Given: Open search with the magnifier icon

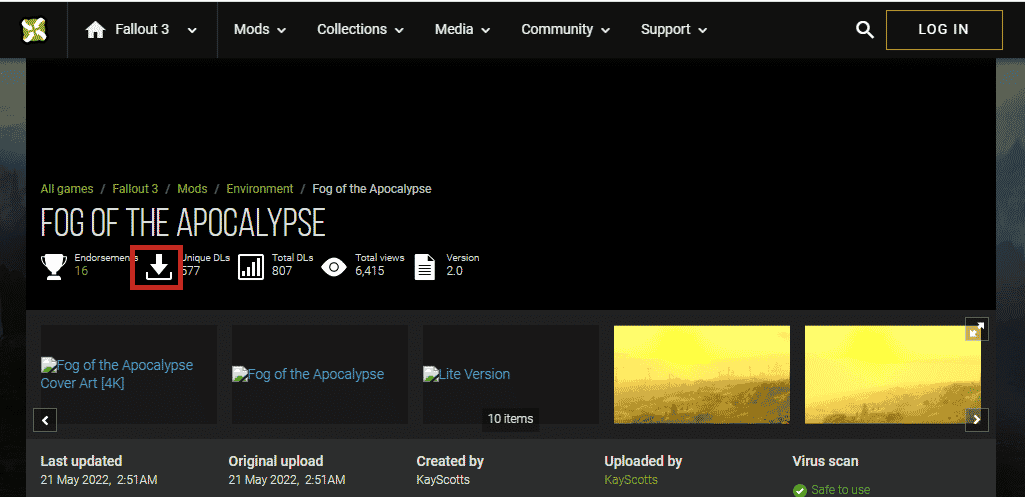Looking at the screenshot, I should point(865,30).
